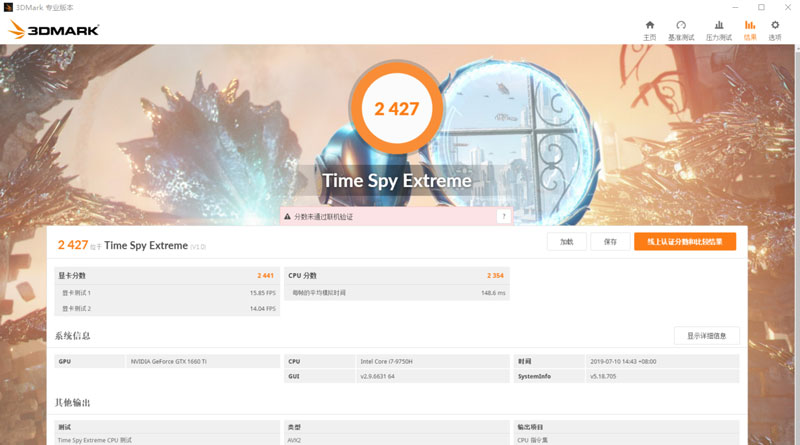Click NVIDIA GeForce GTX 1660 Ti value
This screenshot has width=800, height=445.
(168, 361)
